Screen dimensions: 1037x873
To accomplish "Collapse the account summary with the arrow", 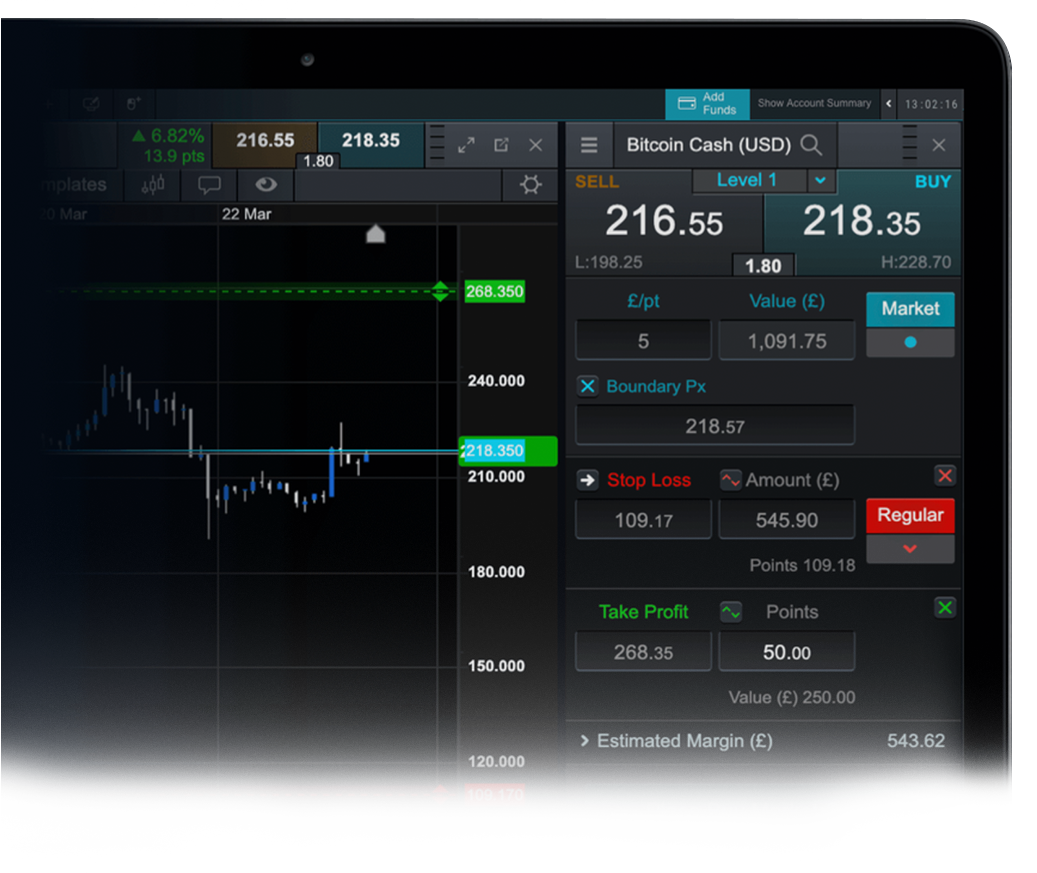I will pos(888,103).
